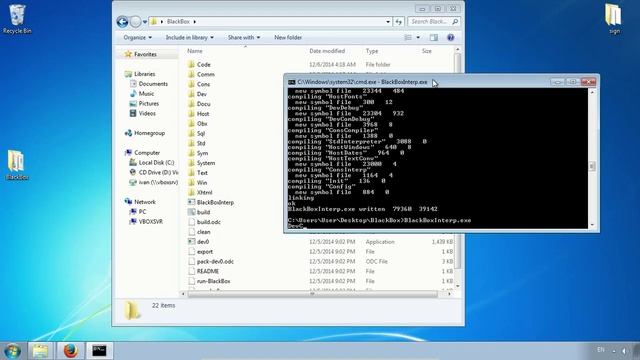The width and height of the screenshot is (640, 360).
Task: Select the sign folder icon on desktop
Action: point(613,19)
